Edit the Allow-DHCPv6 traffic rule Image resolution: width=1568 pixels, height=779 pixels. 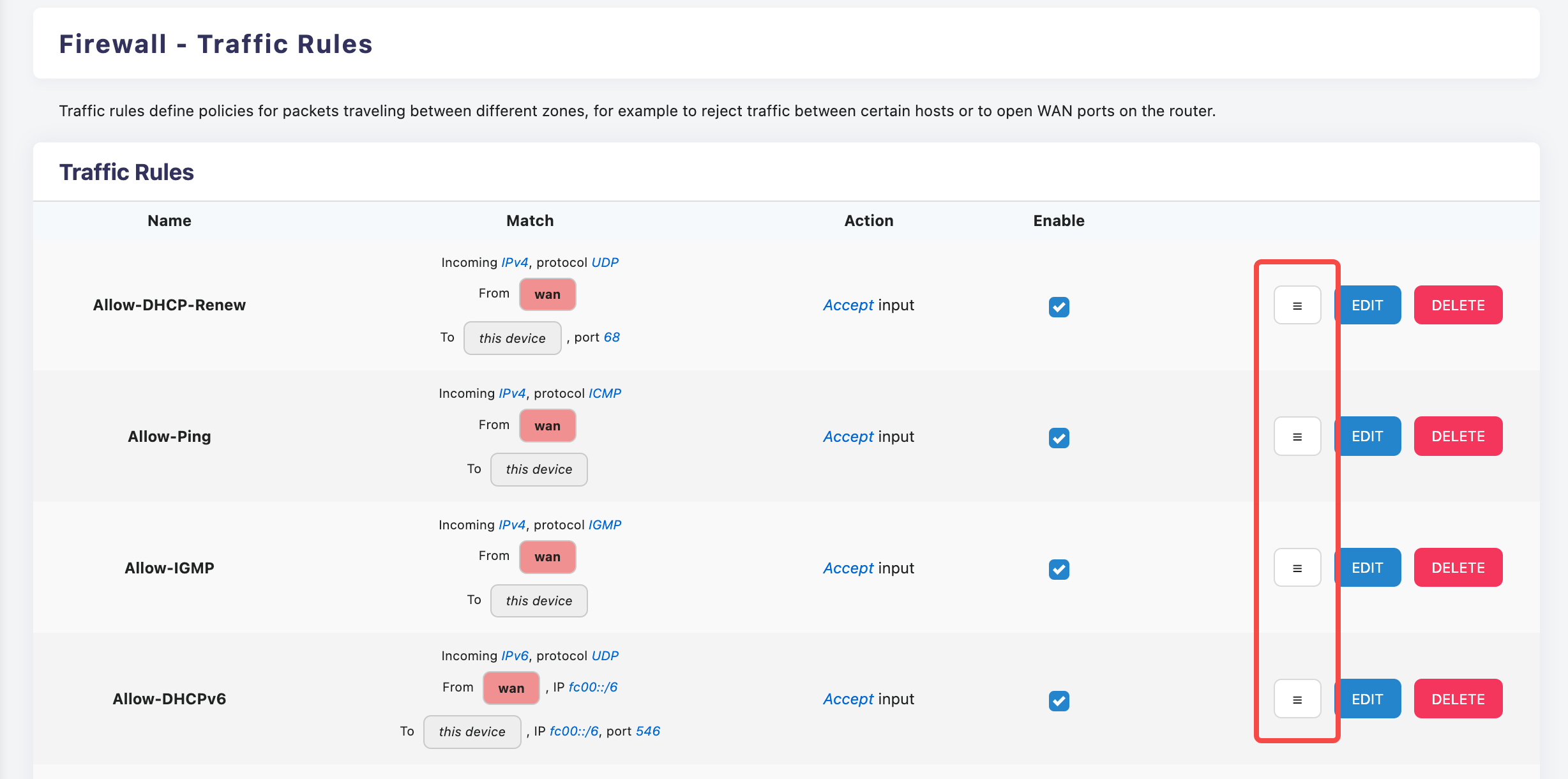pos(1368,699)
